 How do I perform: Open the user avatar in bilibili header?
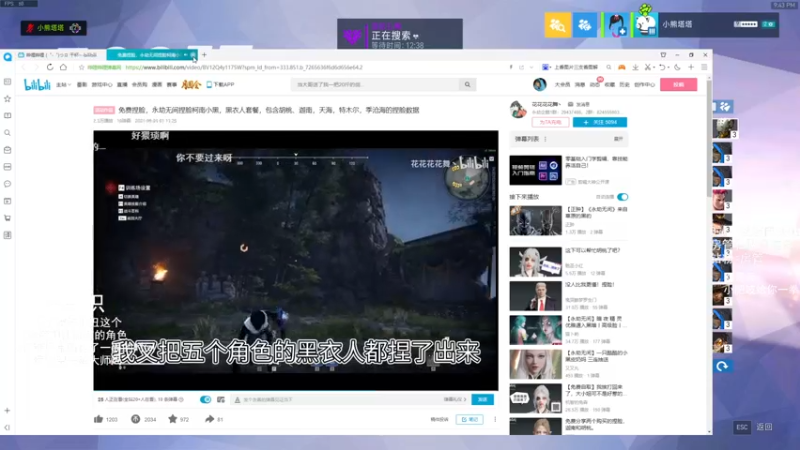pyautogui.click(x=539, y=84)
